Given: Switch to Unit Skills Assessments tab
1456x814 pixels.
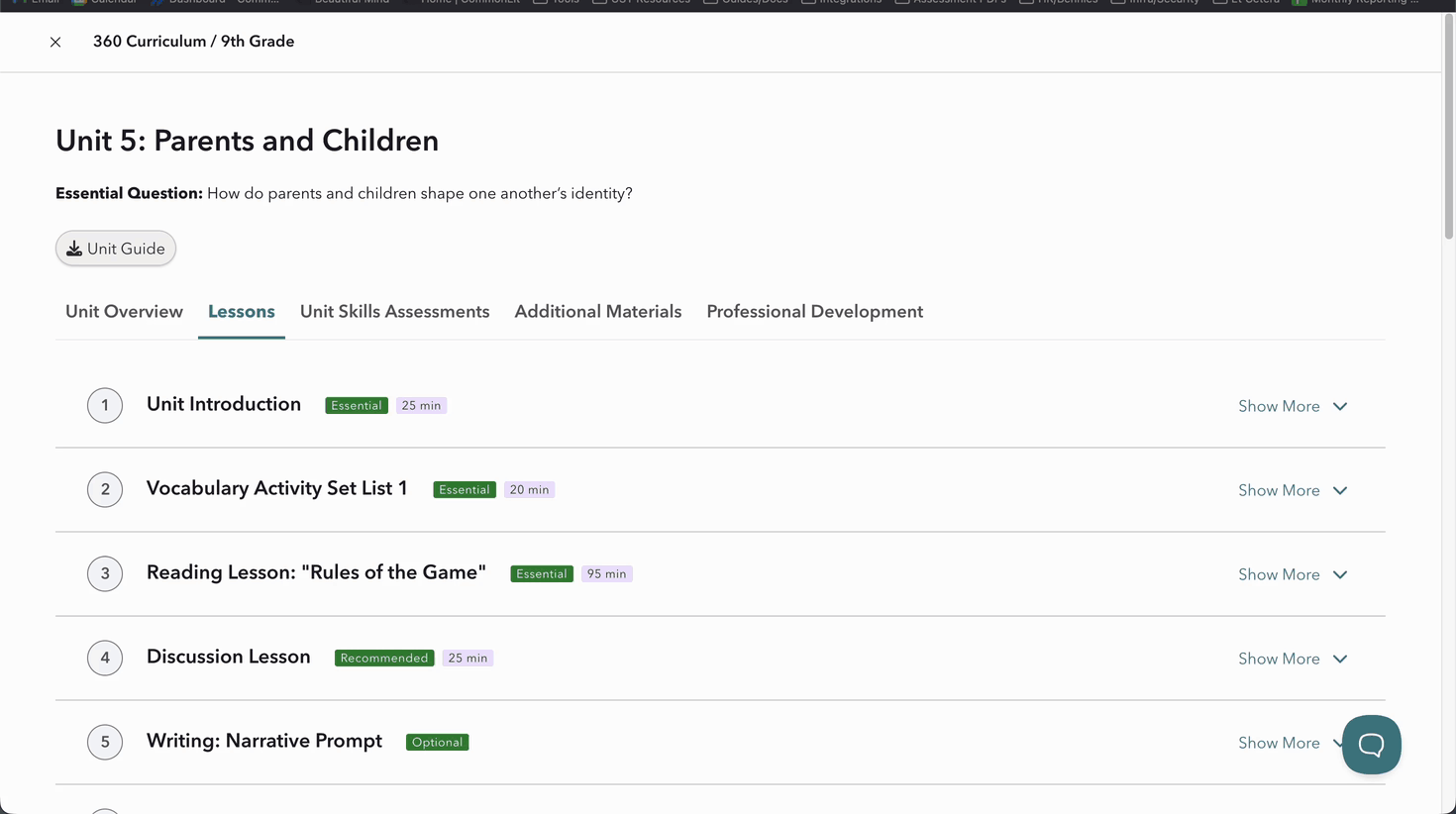Looking at the screenshot, I should click(394, 312).
